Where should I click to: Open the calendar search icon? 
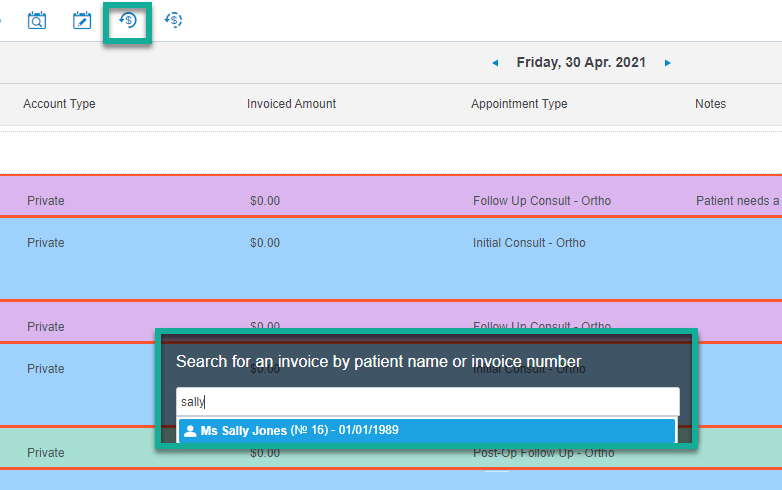37,20
